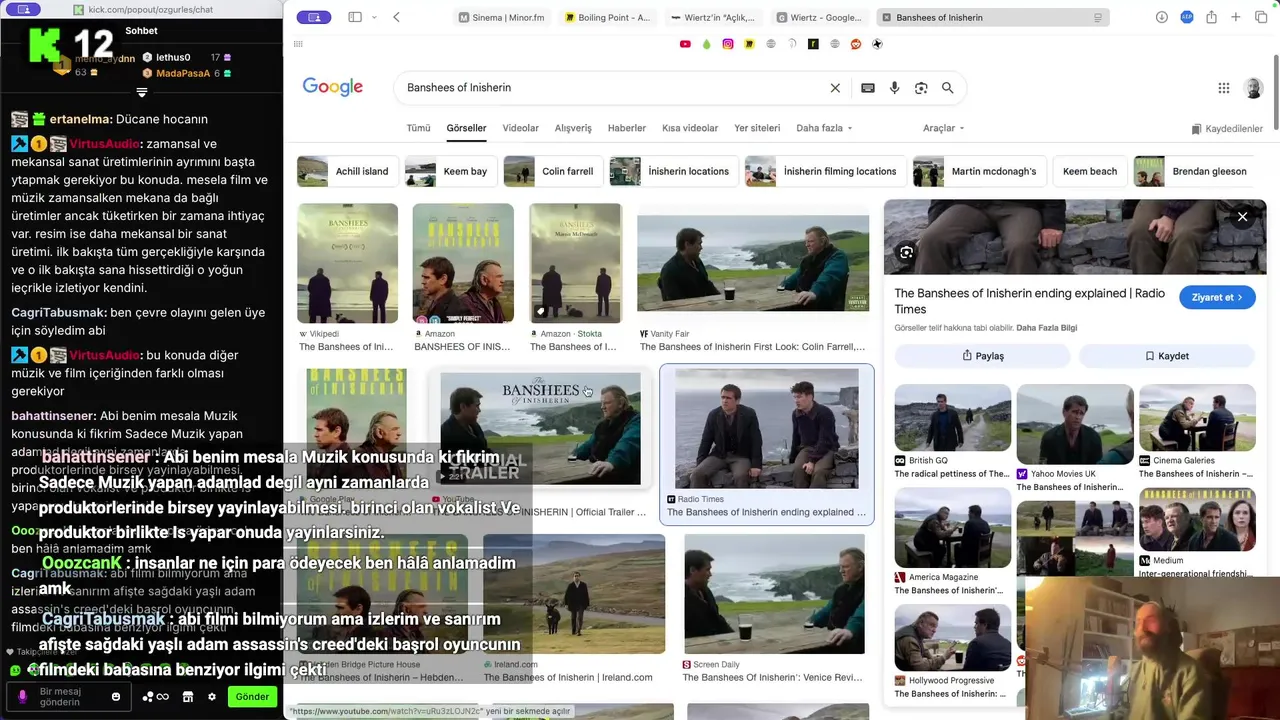Viewport: 1280px width, 720px height.
Task: Click the Kick chat message input
Action: 68,697
